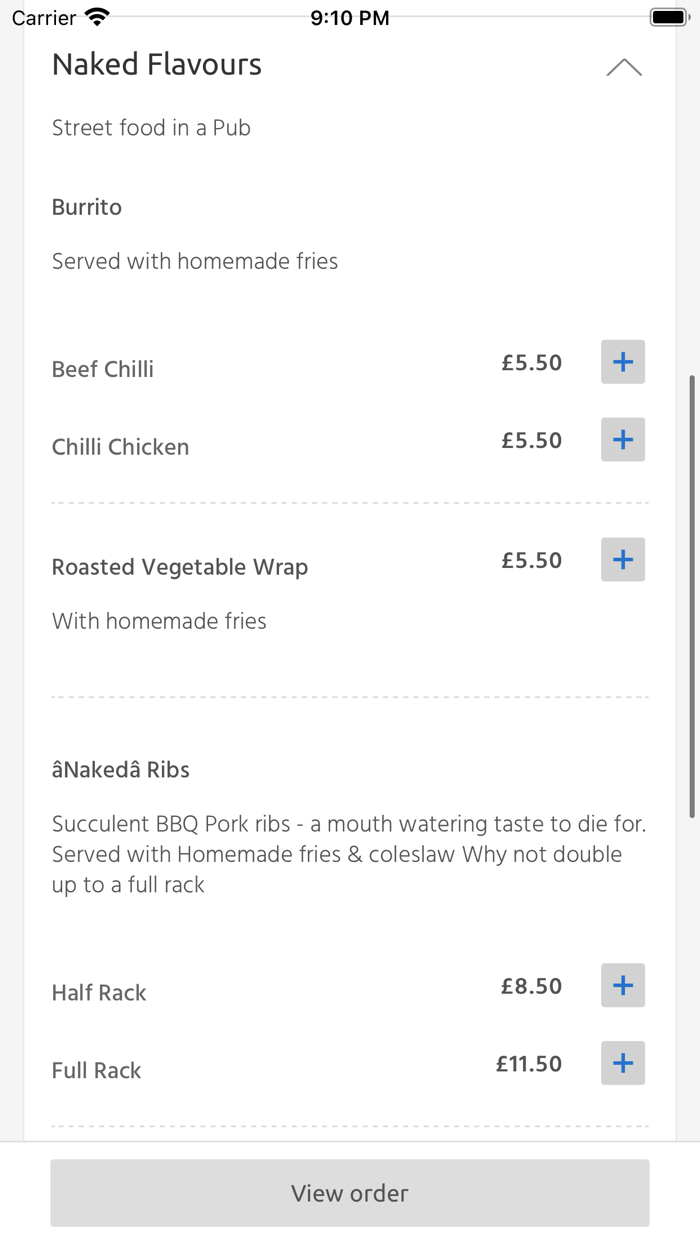The image size is (700, 1244).
Task: Tap the plus icon beside Full Rack
Action: click(x=622, y=1063)
